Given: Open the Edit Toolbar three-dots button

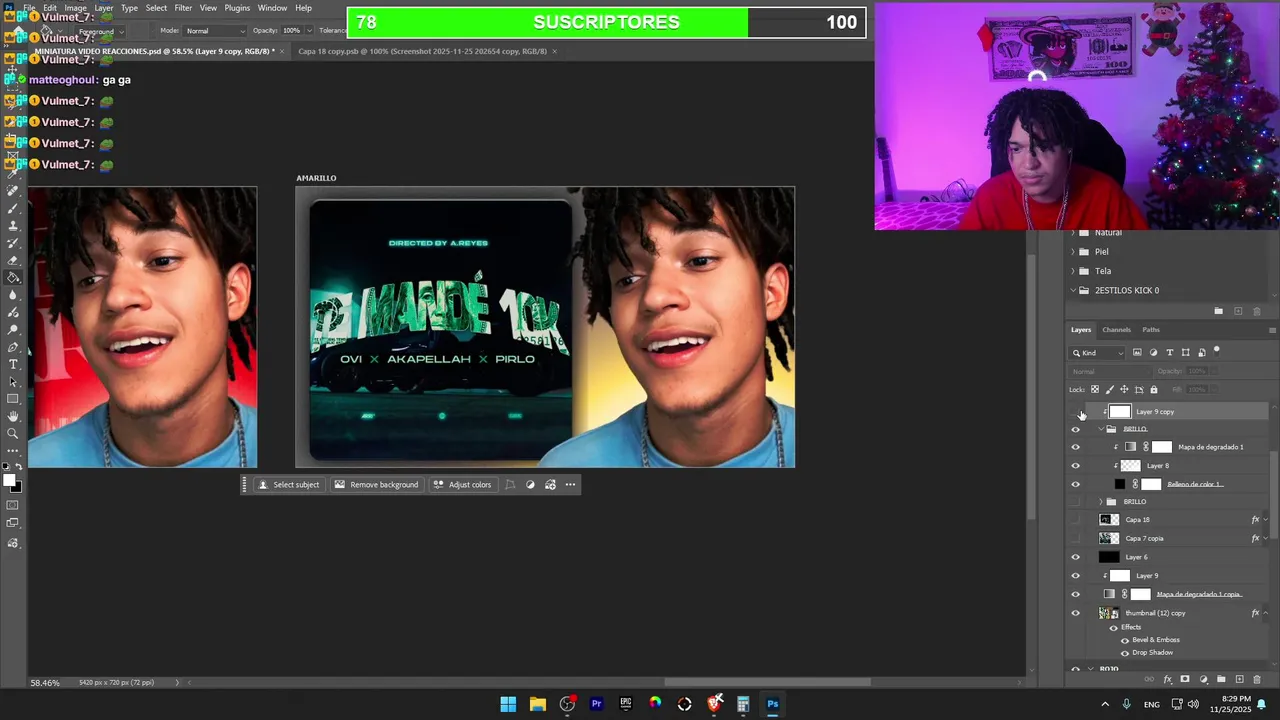Looking at the screenshot, I should [13, 450].
